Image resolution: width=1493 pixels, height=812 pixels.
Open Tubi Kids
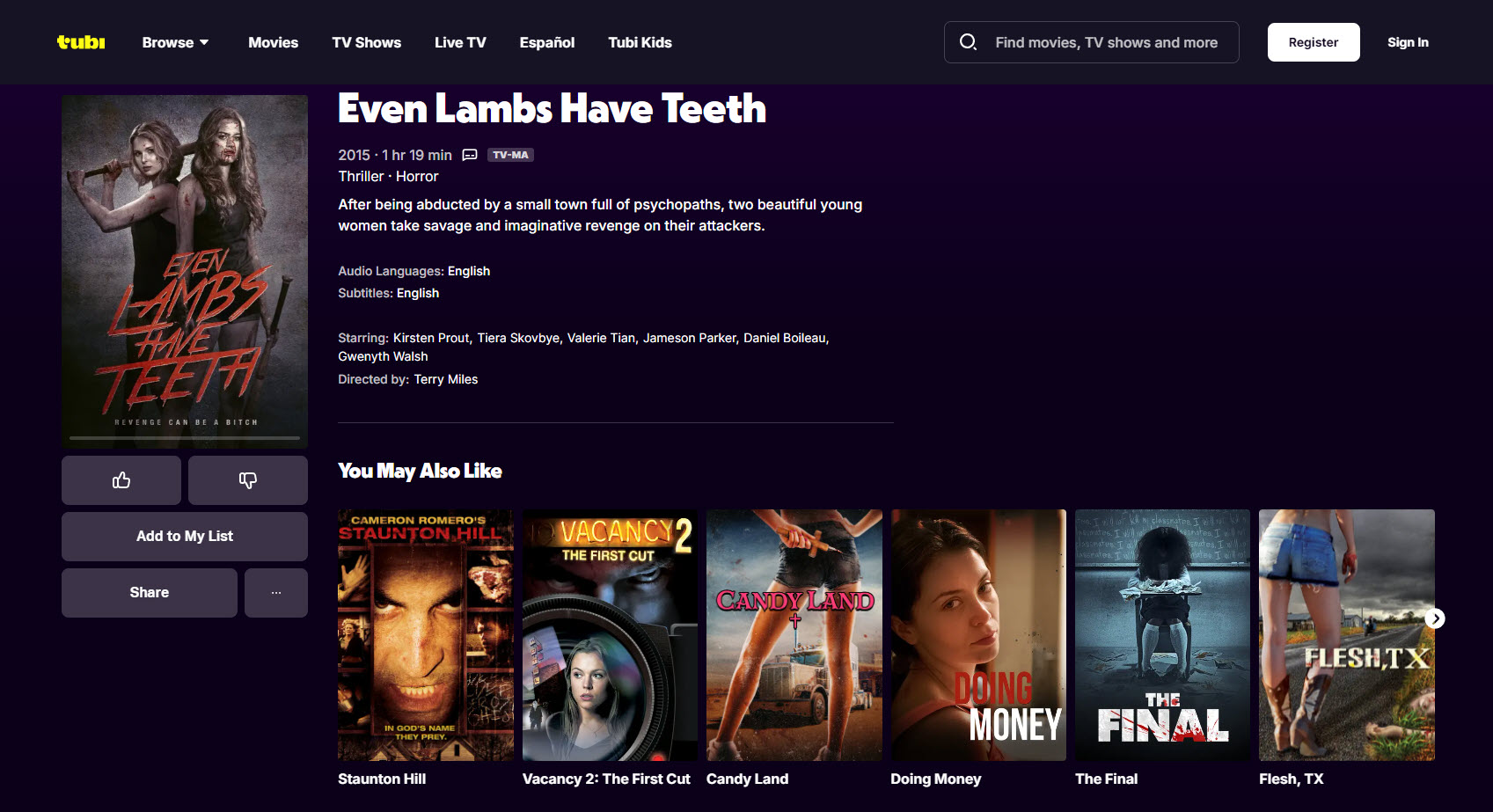click(x=640, y=42)
